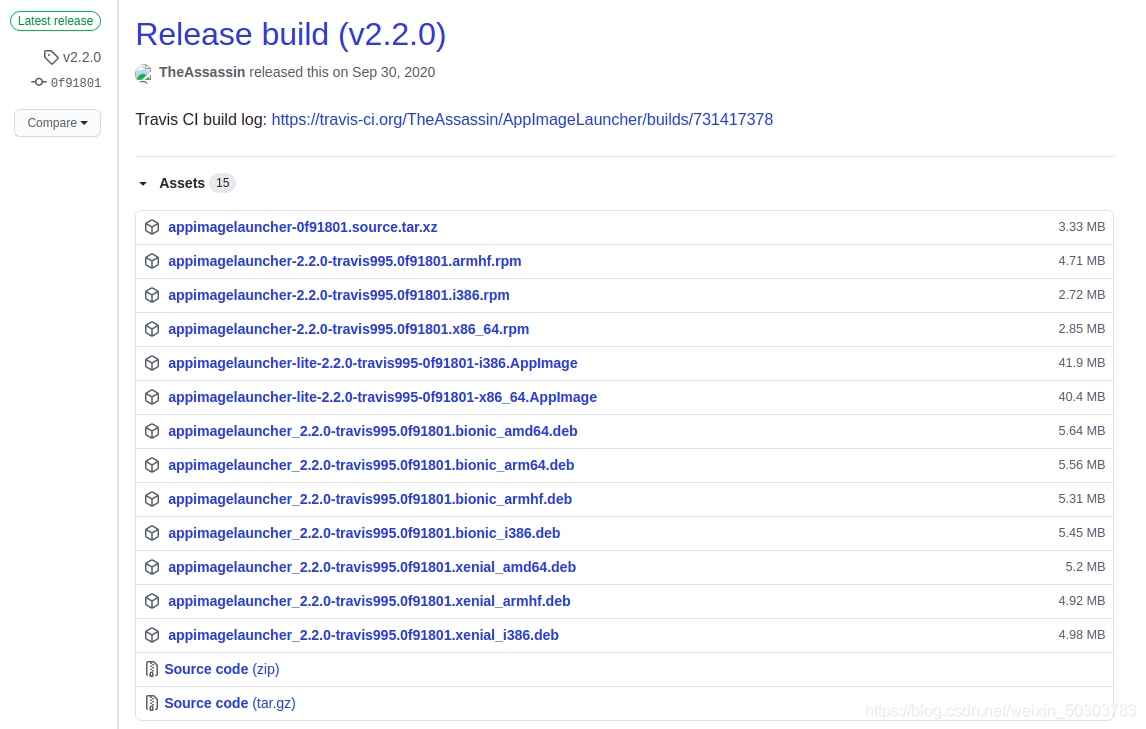This screenshot has height=729, width=1146.
Task: Click the Sep 30, 2020 release date
Action: pyautogui.click(x=393, y=72)
